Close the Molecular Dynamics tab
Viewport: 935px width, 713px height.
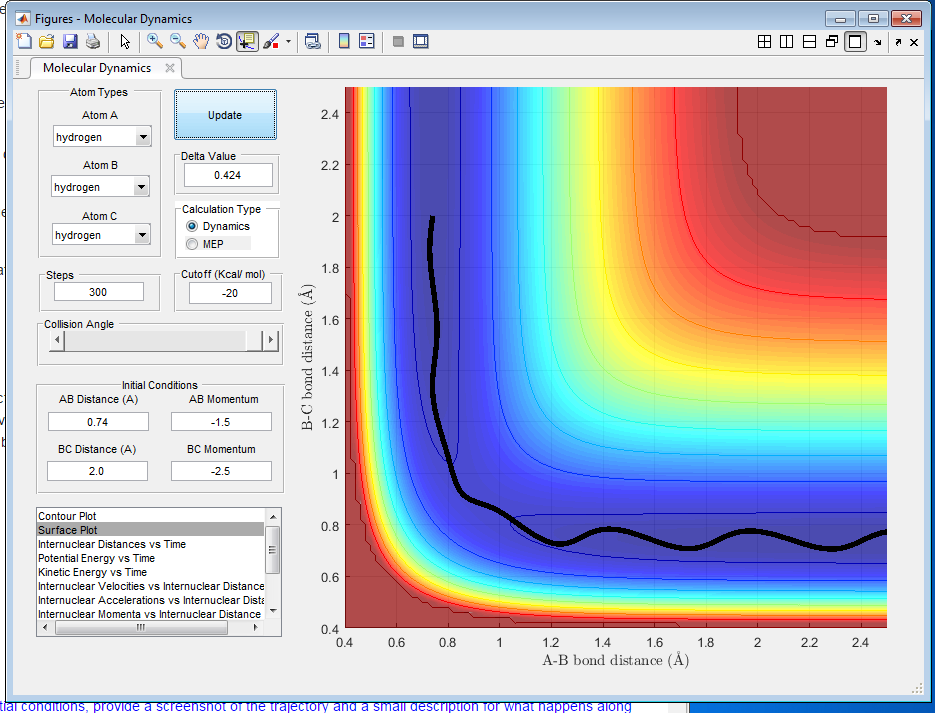tap(170, 68)
